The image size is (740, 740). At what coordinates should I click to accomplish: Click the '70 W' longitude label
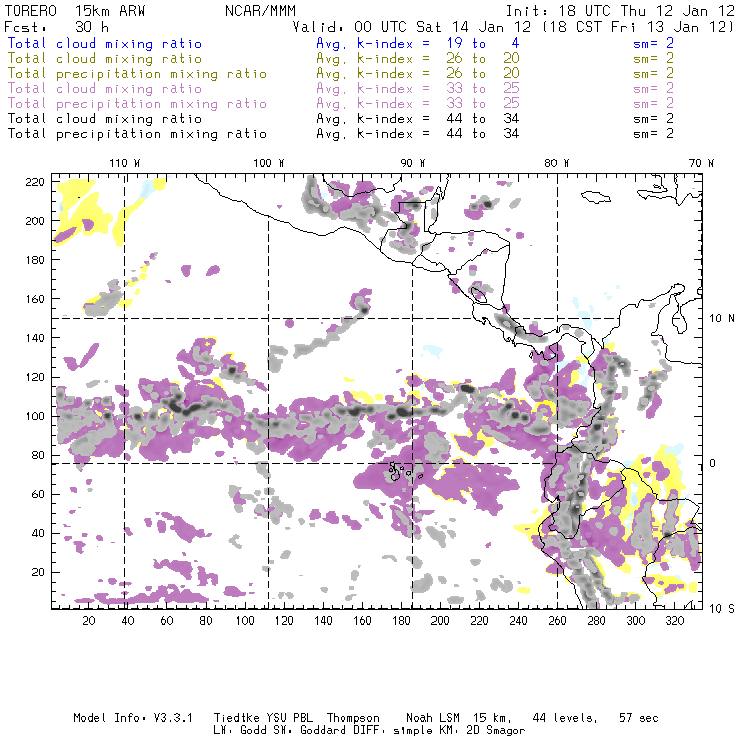pyautogui.click(x=701, y=163)
